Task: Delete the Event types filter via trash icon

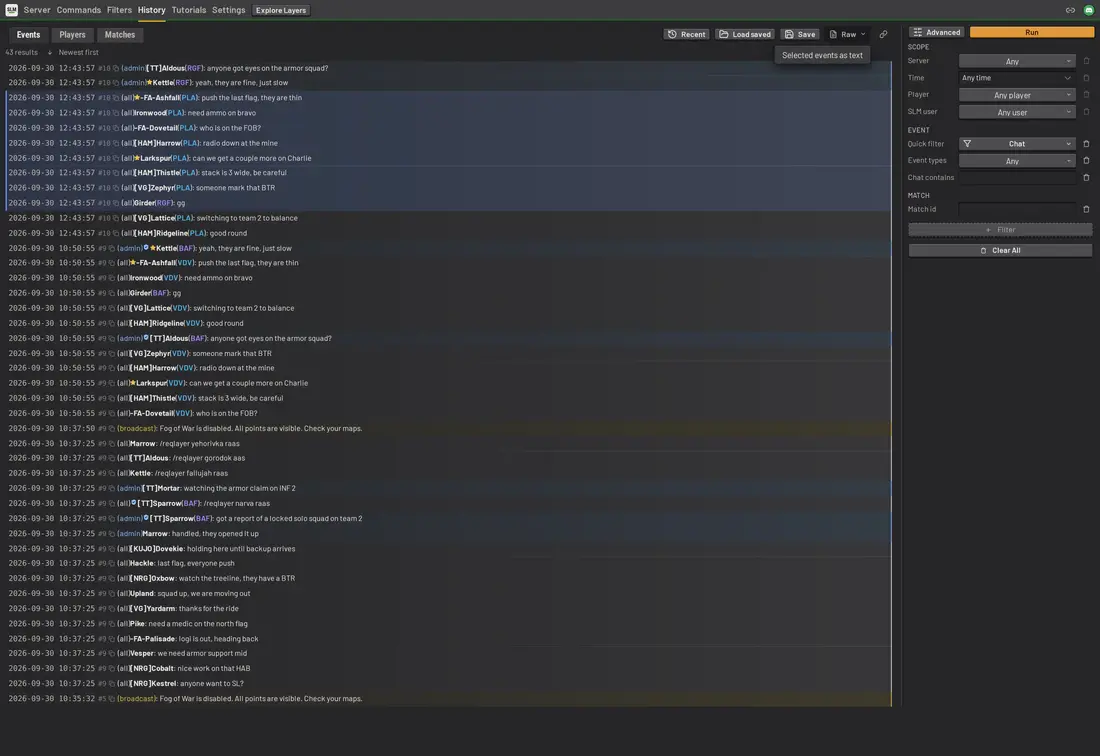Action: pos(1086,161)
